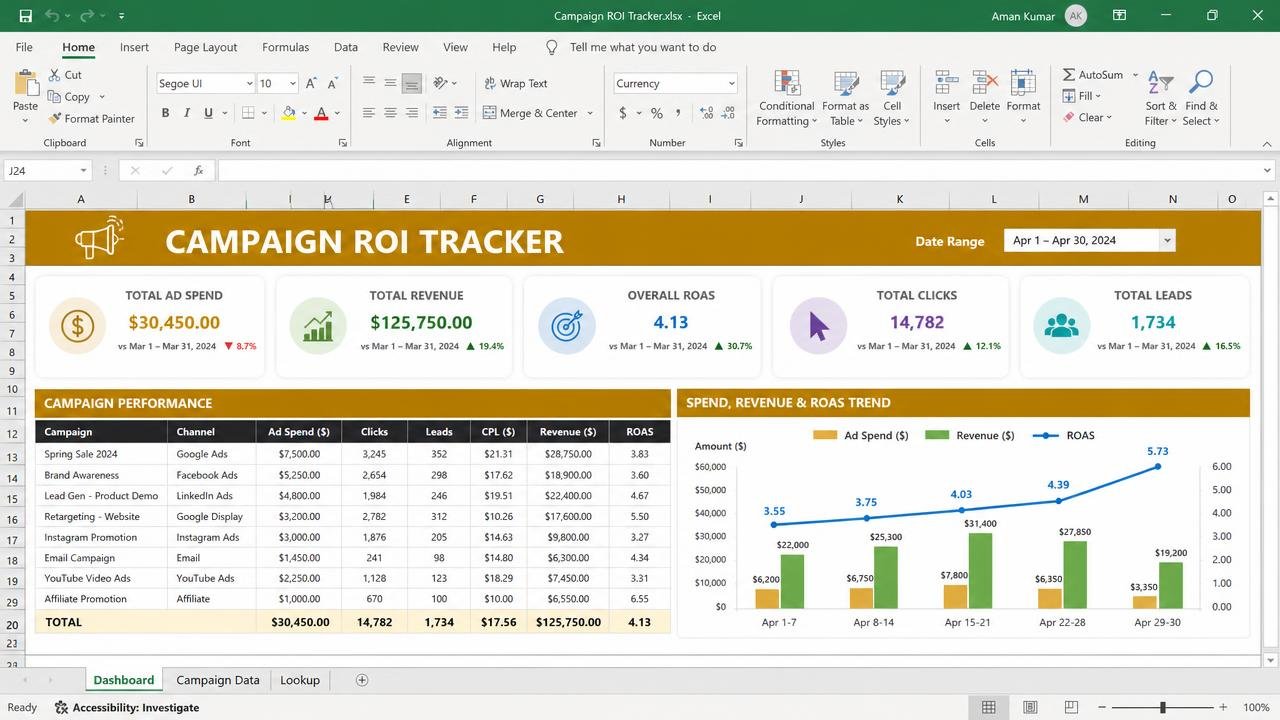Enable Center horizontal alignment
Image resolution: width=1280 pixels, height=720 pixels.
[390, 113]
